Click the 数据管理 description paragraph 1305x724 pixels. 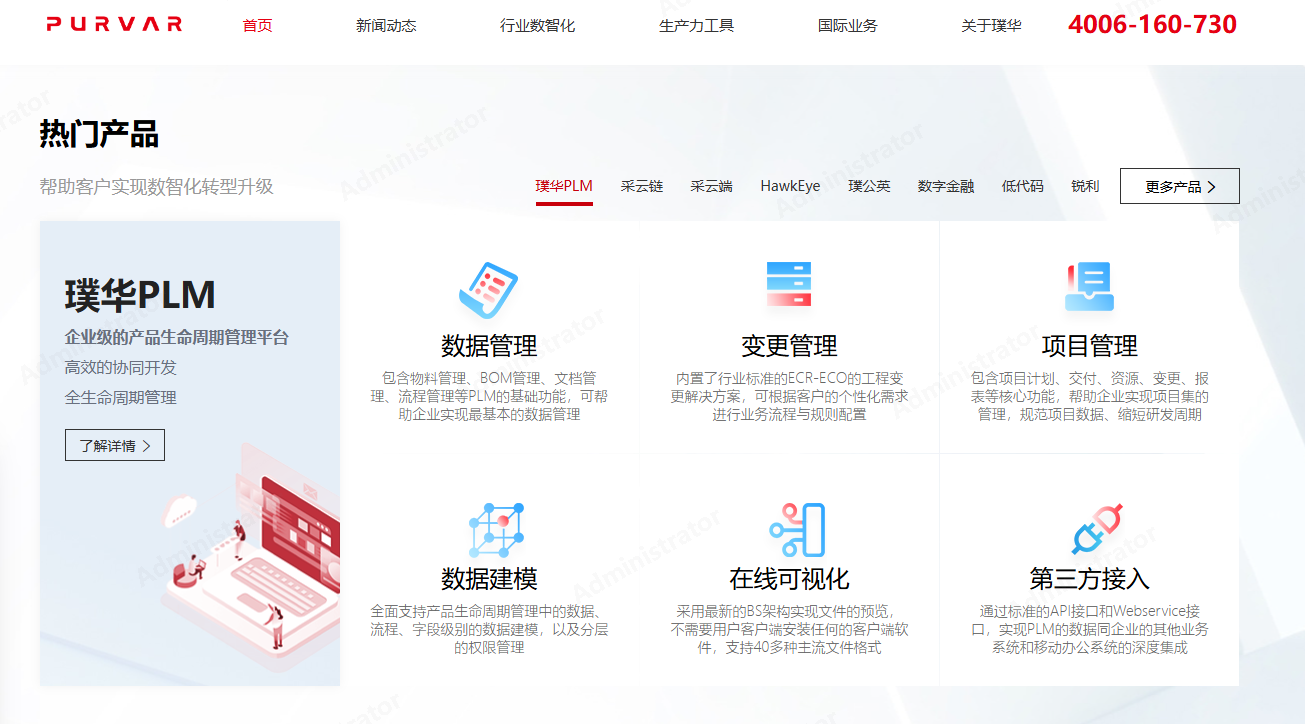pyautogui.click(x=489, y=396)
